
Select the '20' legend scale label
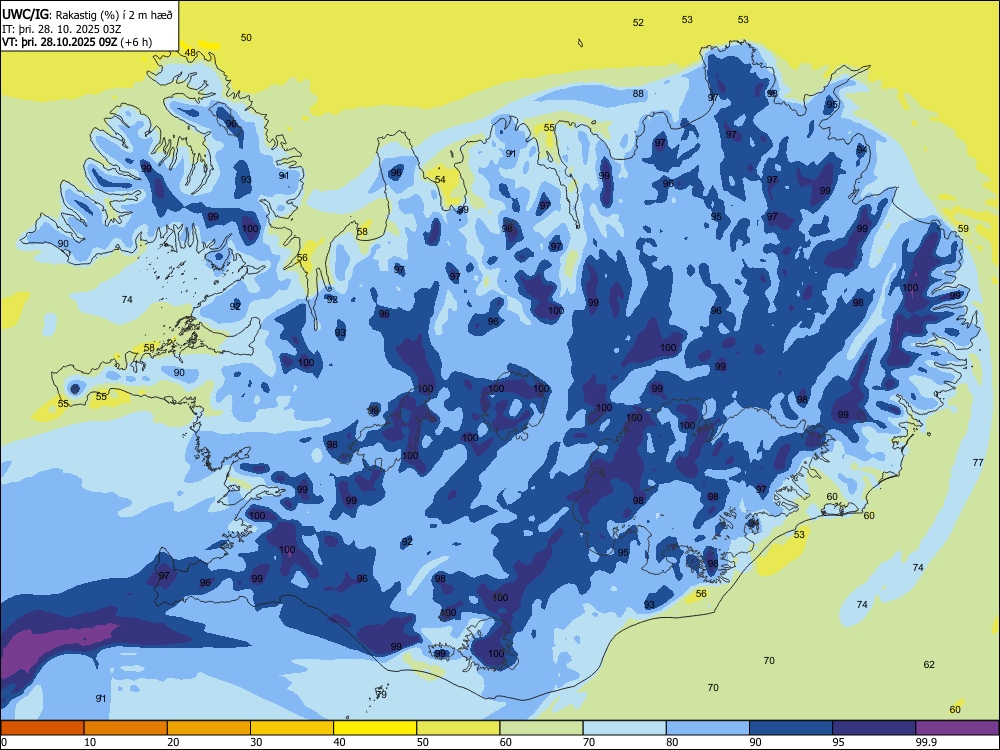173,742
